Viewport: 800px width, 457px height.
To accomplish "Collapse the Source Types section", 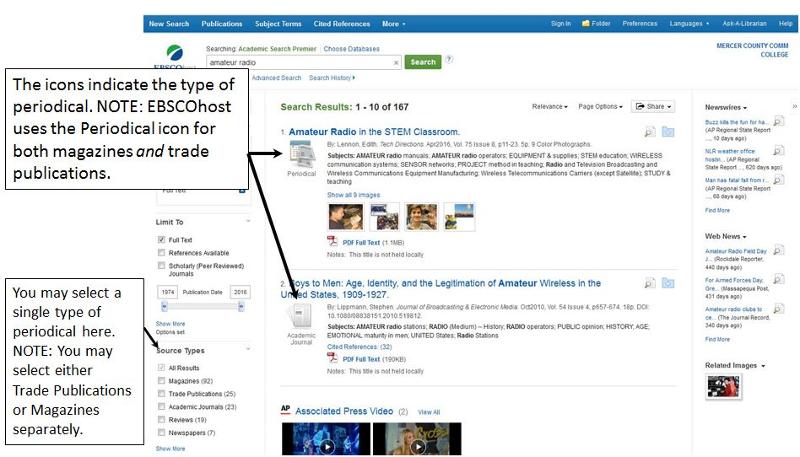I will click(x=248, y=349).
